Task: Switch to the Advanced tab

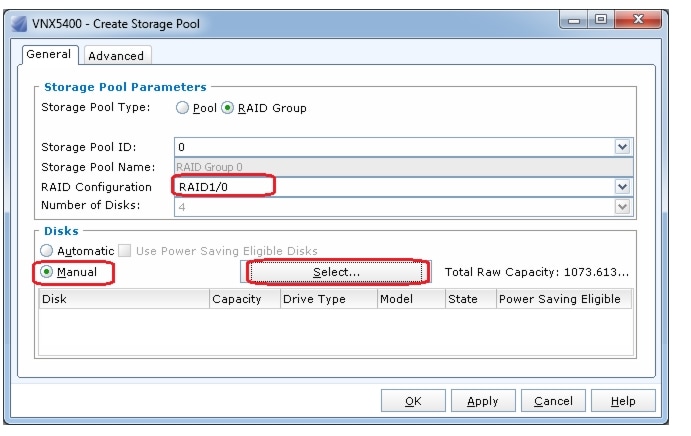Action: point(116,56)
